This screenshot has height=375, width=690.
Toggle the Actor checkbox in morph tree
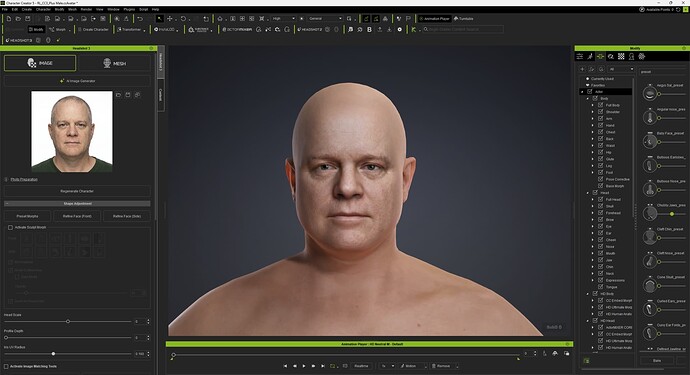pos(590,92)
